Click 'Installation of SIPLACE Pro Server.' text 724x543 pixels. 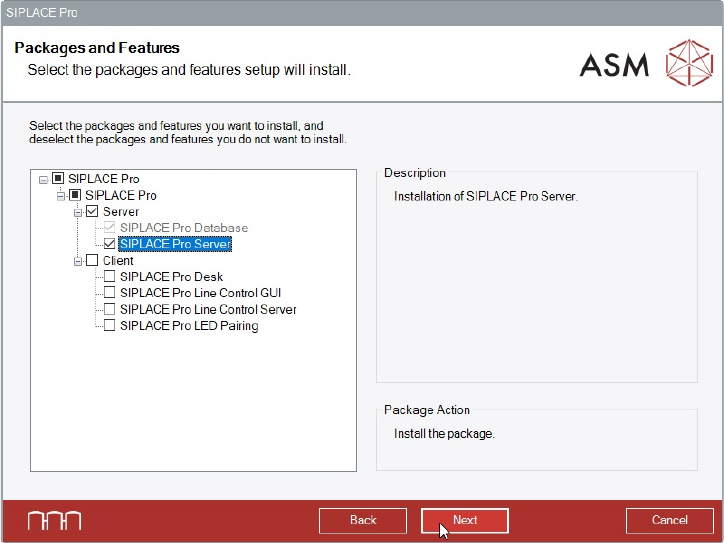tap(486, 196)
